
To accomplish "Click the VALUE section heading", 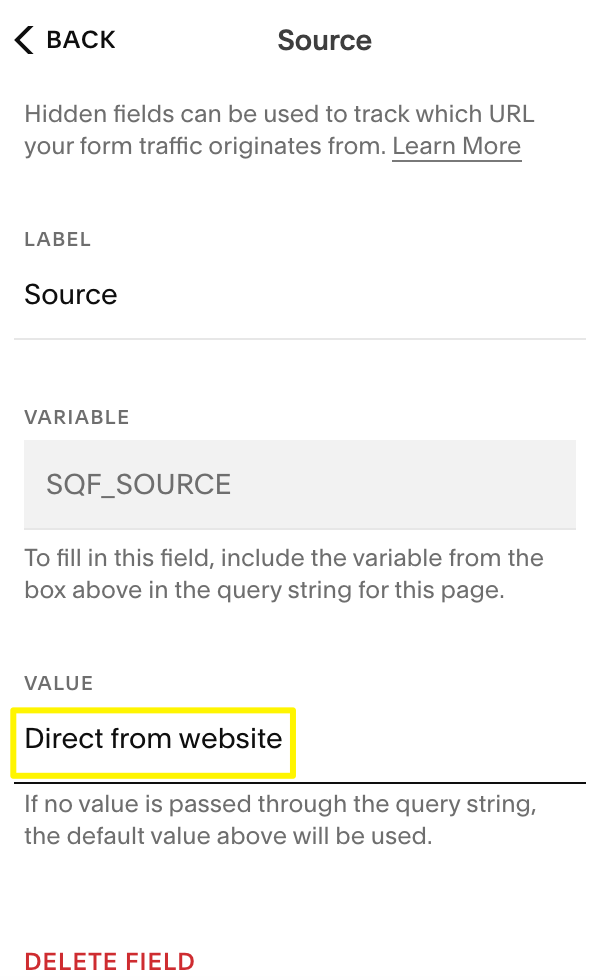I will coord(59,684).
